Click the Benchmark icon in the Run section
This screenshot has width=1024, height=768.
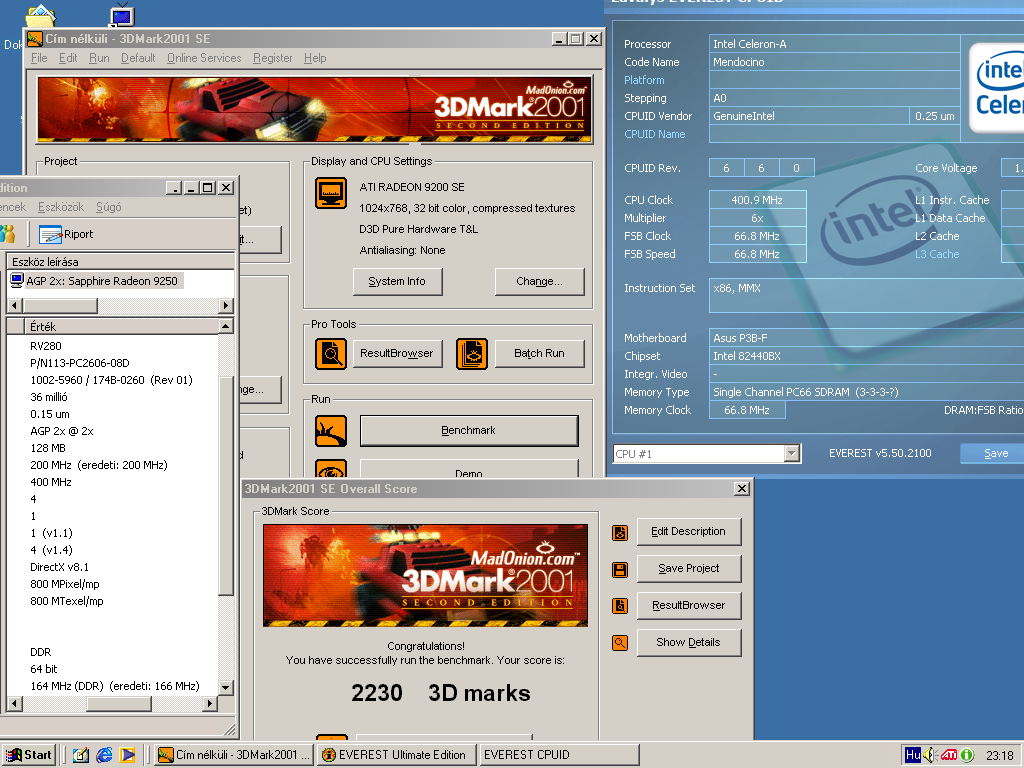click(330, 430)
